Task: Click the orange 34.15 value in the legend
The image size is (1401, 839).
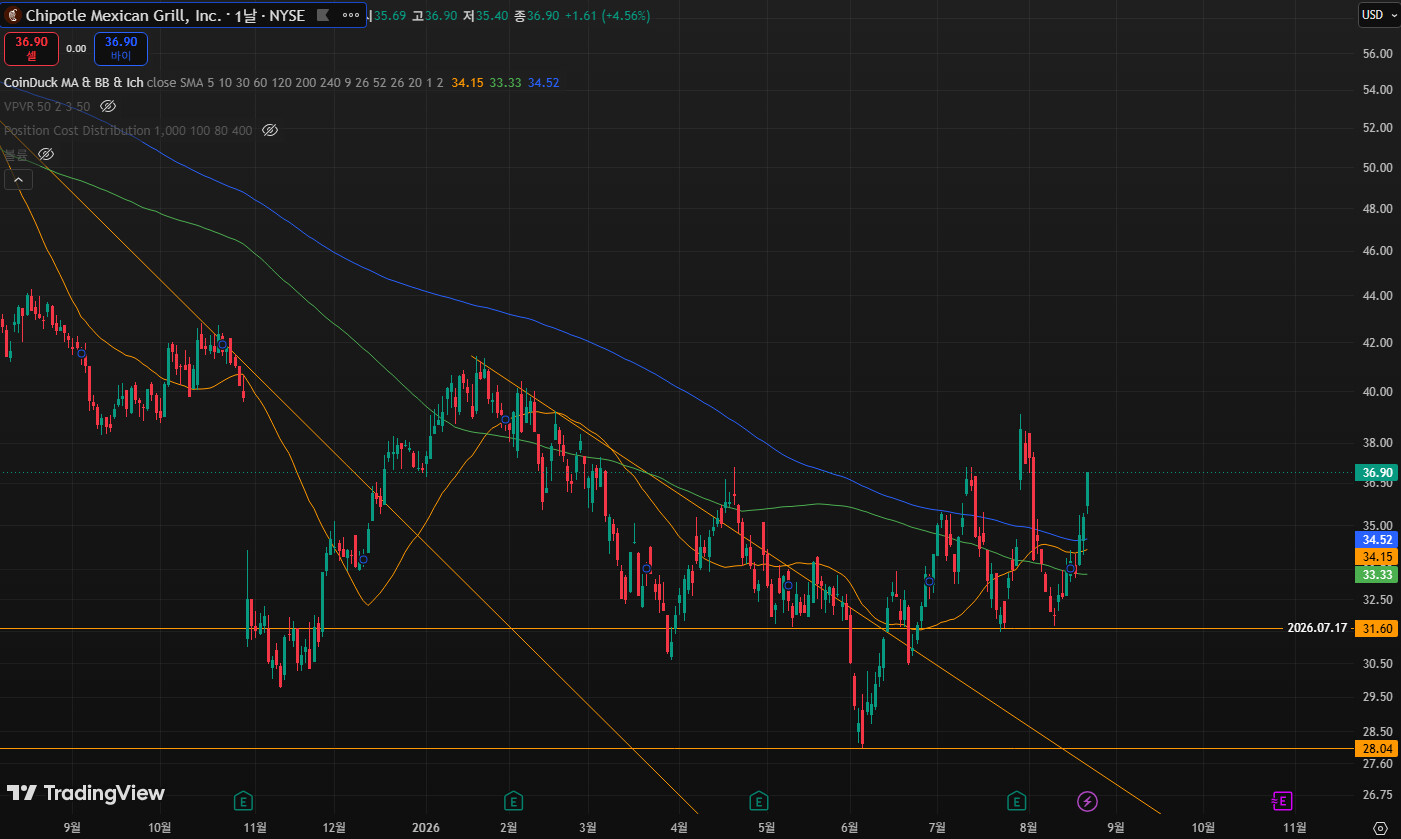Action: click(467, 82)
